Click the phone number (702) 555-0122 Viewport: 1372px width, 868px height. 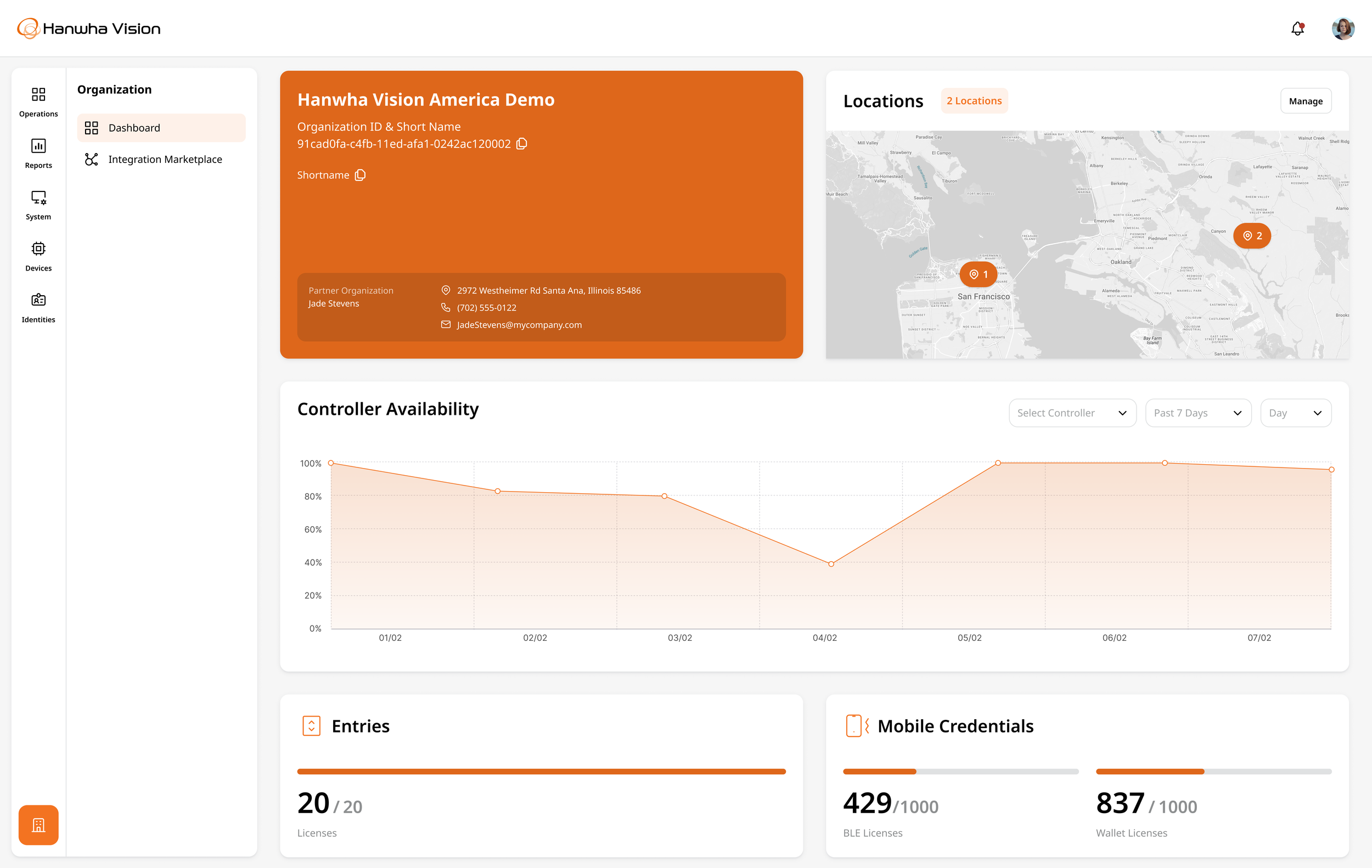tap(487, 308)
